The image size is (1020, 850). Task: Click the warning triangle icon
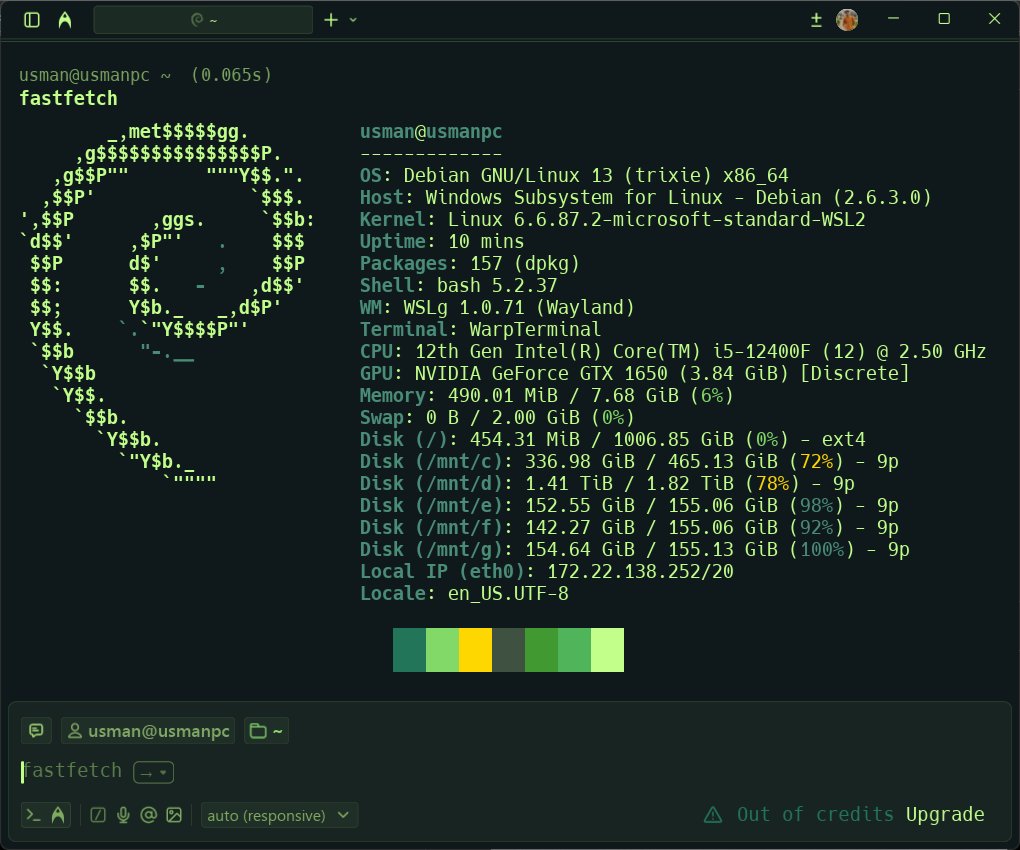[x=713, y=814]
